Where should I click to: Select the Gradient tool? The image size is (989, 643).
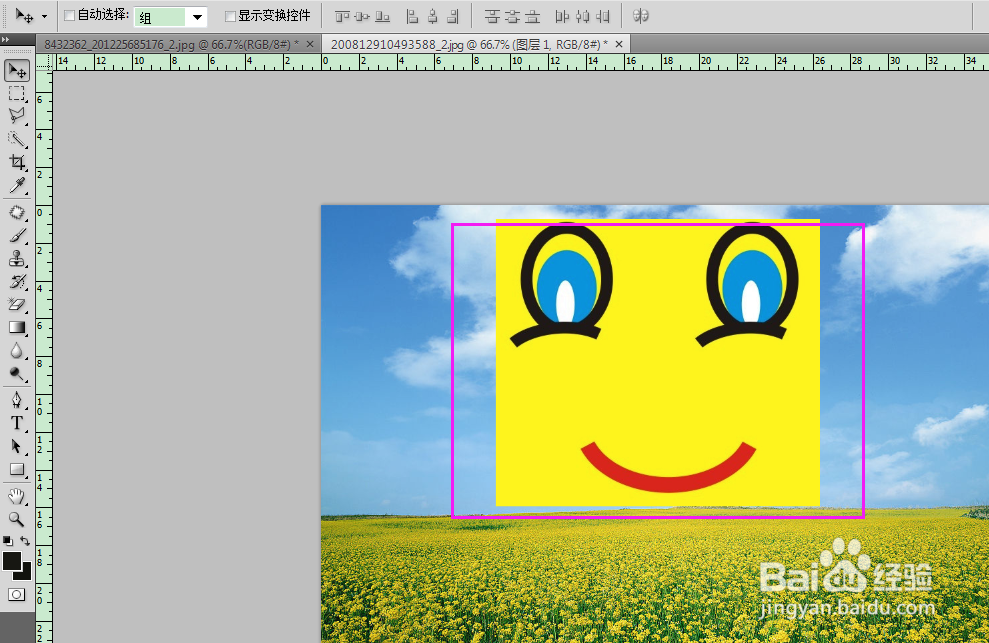coord(17,327)
